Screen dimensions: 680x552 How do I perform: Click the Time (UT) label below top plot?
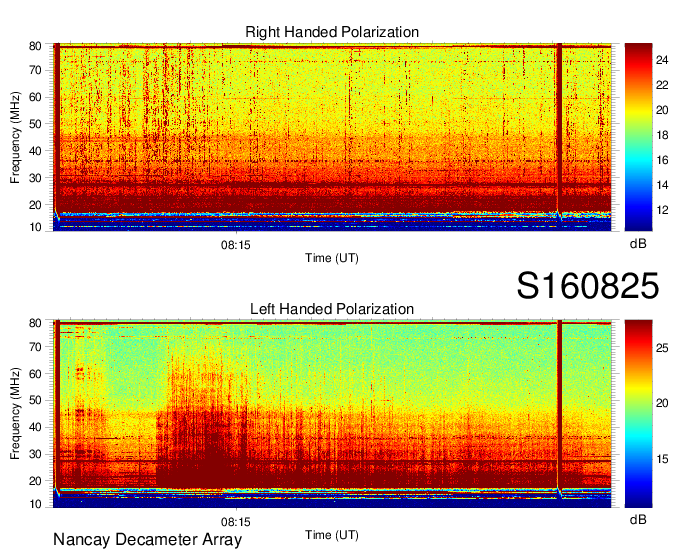pyautogui.click(x=332, y=258)
